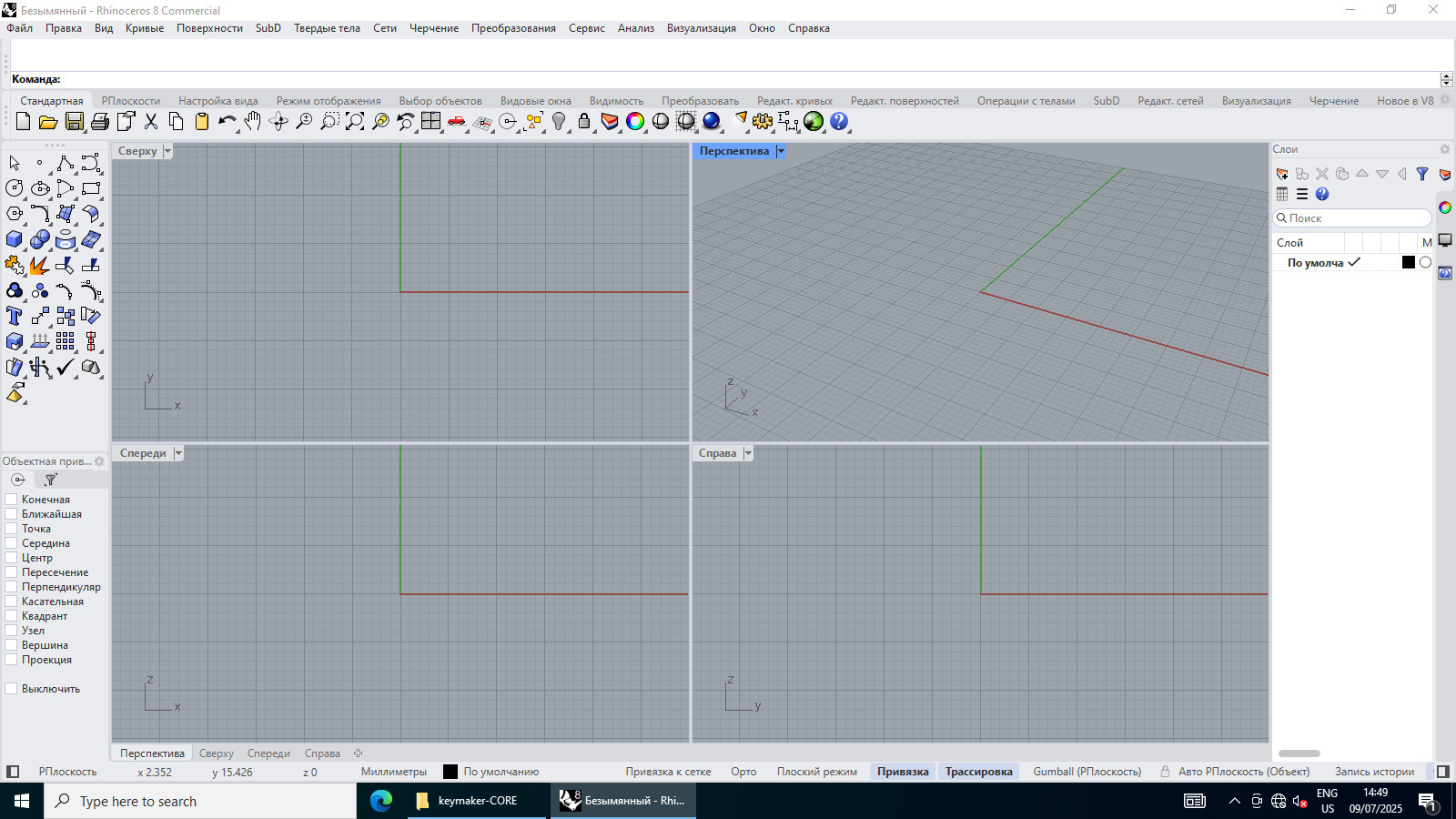
Task: Select the Box solid tool in sidebar
Action: 15,239
